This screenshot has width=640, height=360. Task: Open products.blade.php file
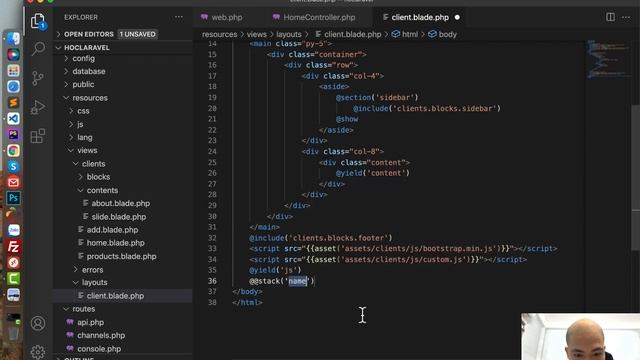tap(121, 256)
